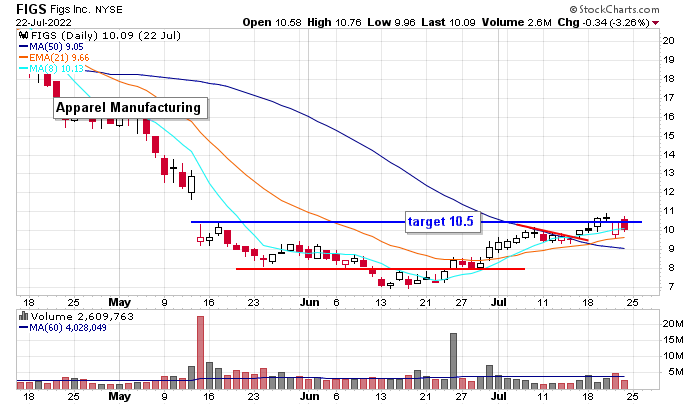Click the 7 price axis label
Image resolution: width=700 pixels, height=405 pixels.
[x=671, y=286]
